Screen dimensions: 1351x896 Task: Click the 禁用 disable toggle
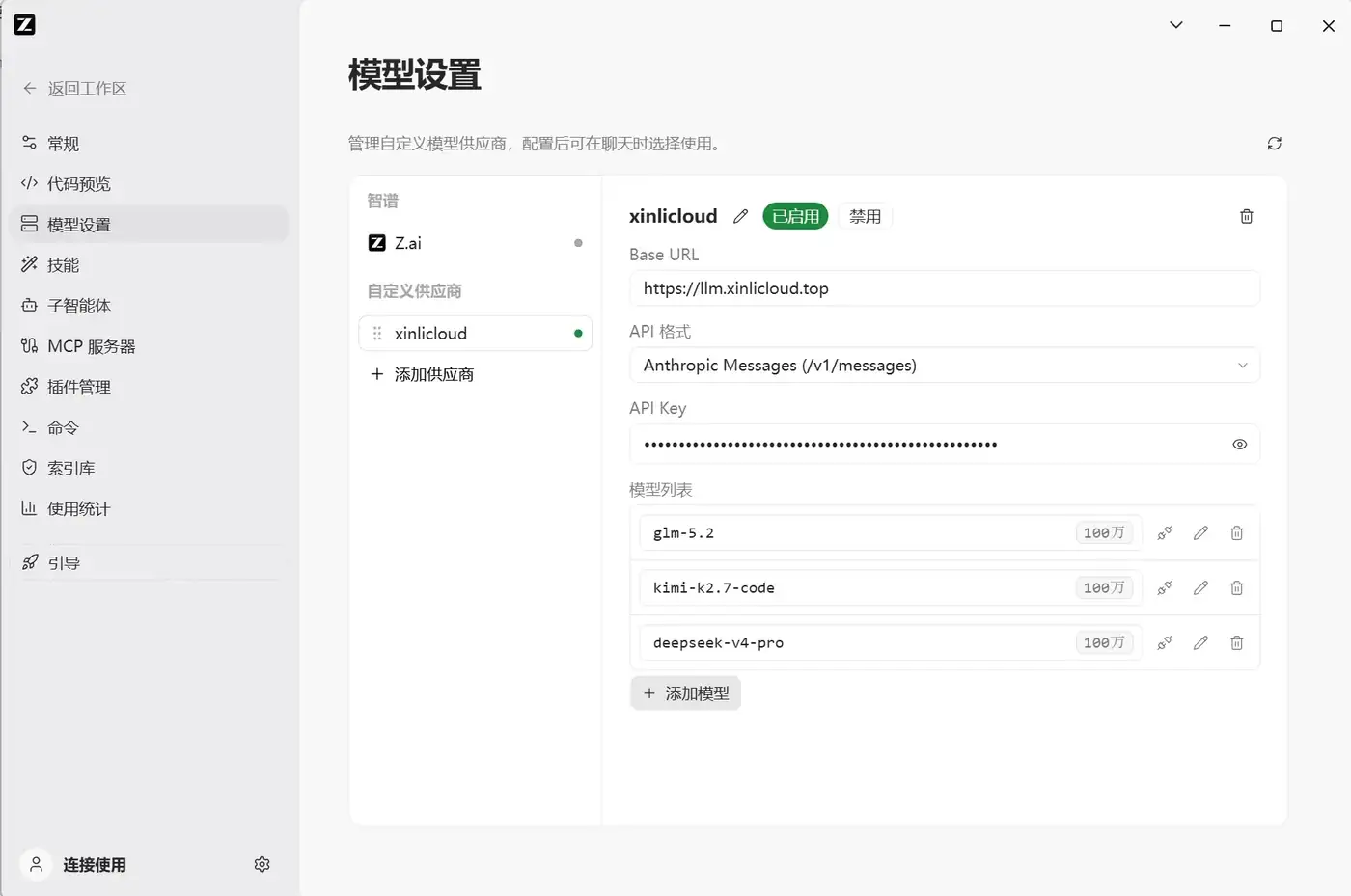pyautogui.click(x=865, y=217)
